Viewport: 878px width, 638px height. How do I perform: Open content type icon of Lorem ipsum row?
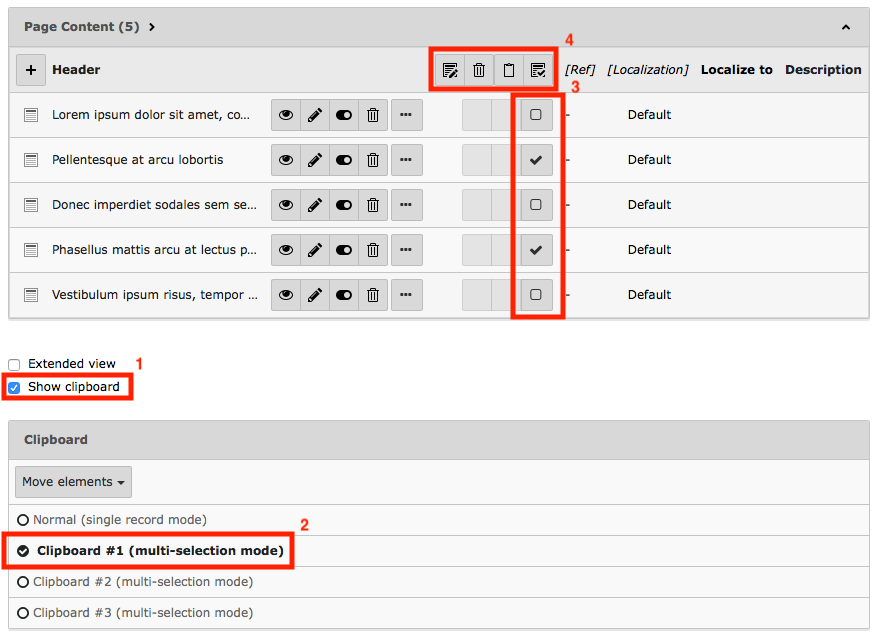click(31, 115)
